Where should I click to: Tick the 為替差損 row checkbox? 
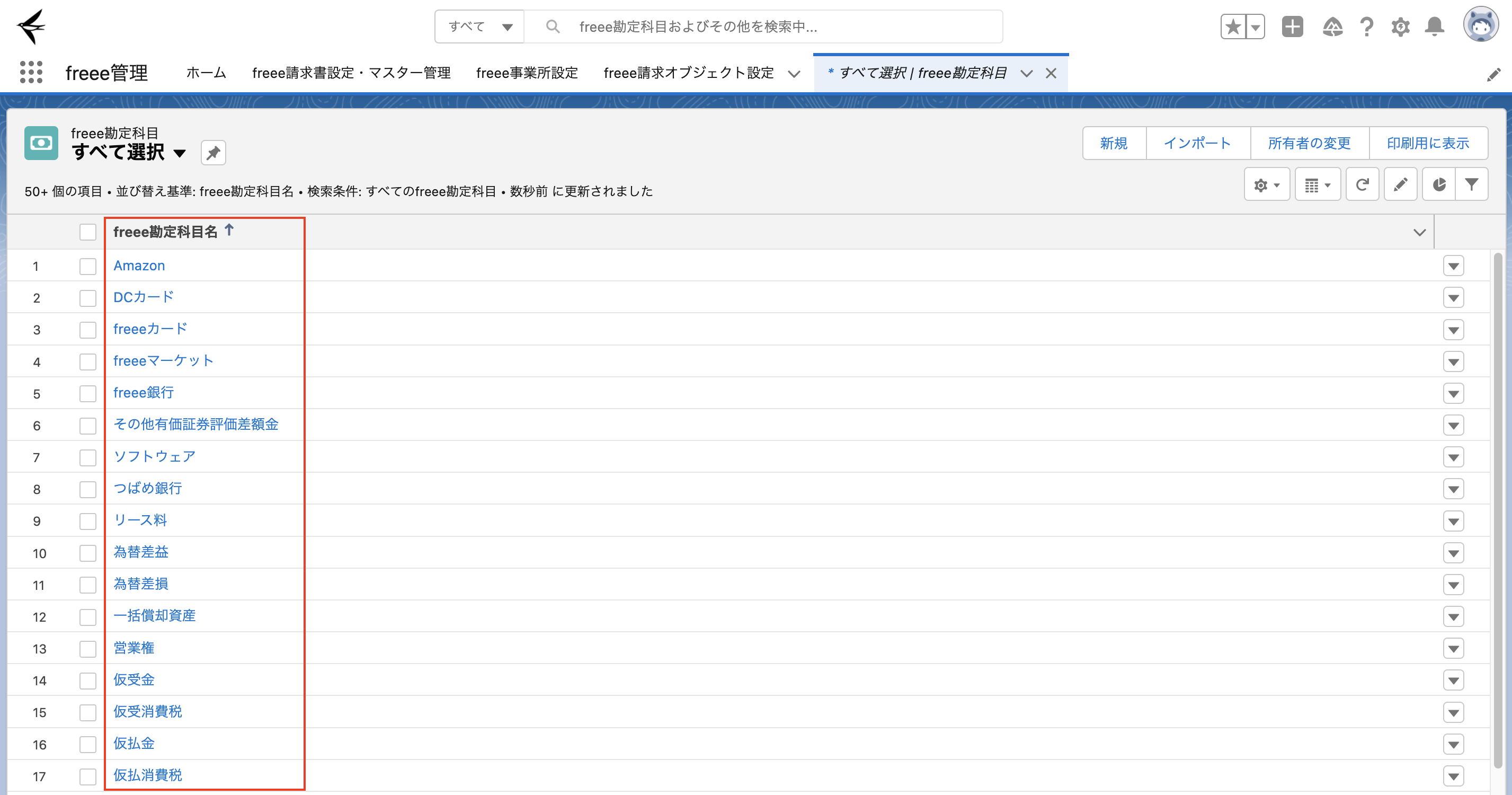click(x=87, y=585)
